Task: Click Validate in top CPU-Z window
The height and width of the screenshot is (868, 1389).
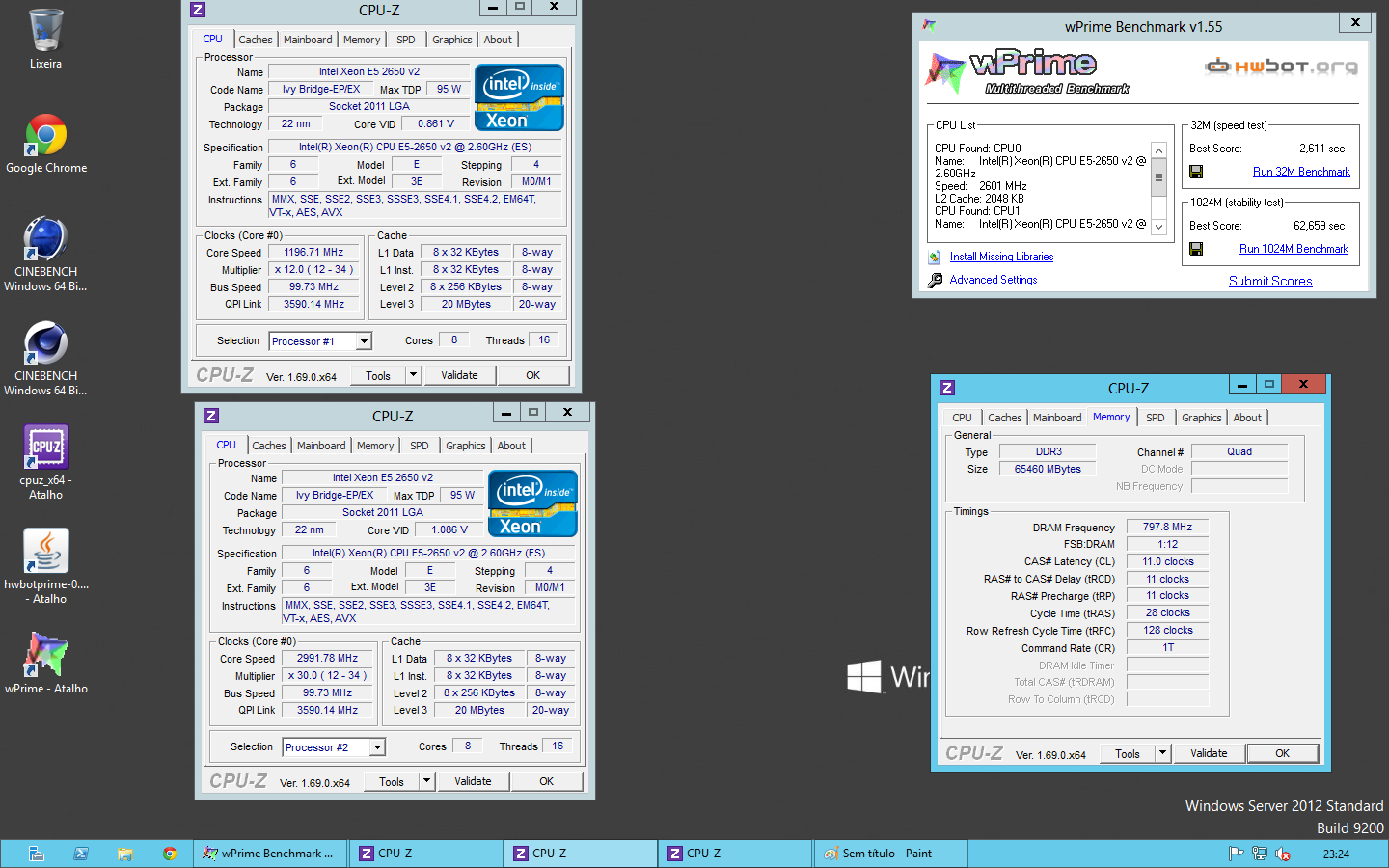Action: (x=459, y=375)
